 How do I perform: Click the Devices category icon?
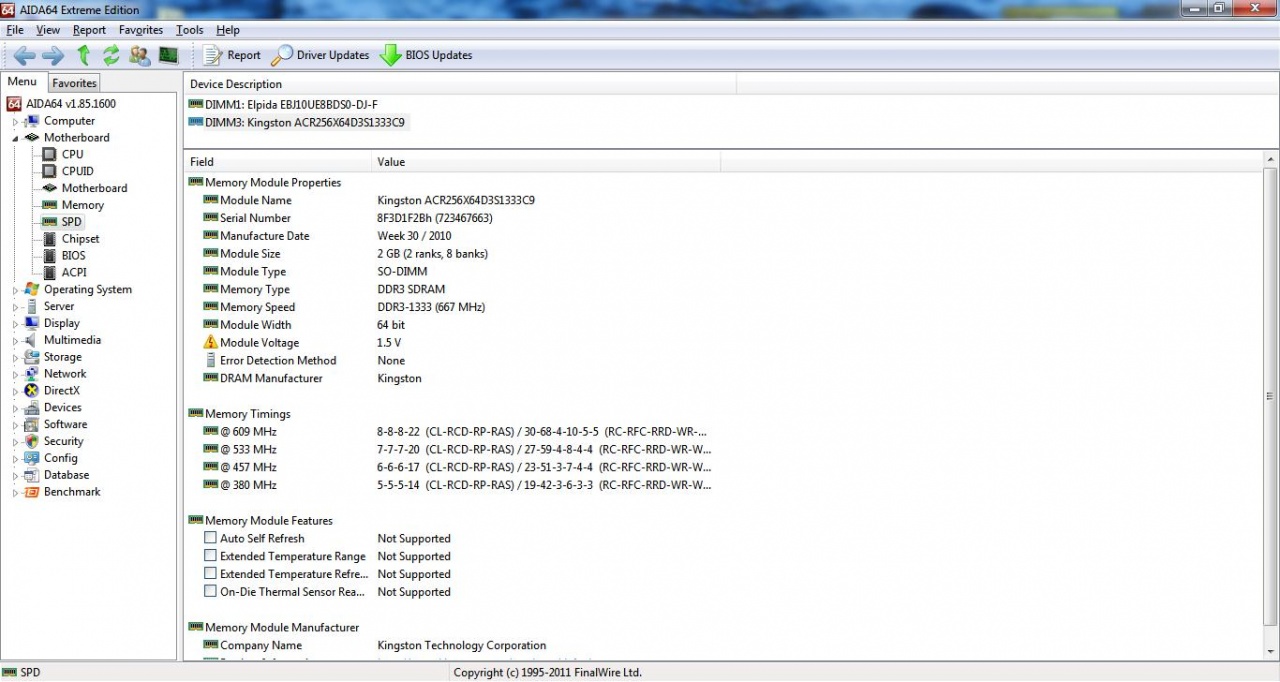[32, 408]
